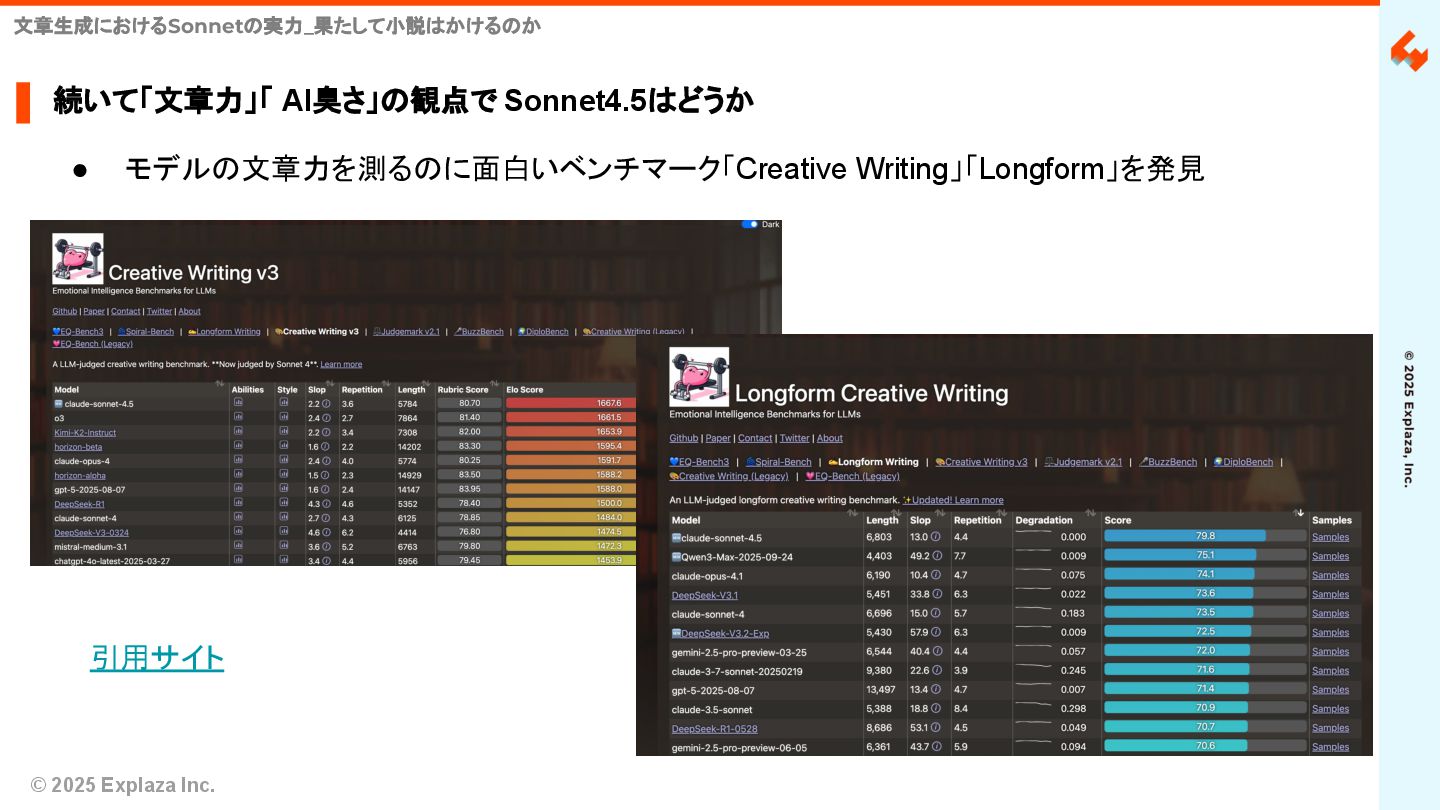Screen dimensions: 1440x810
Task: Click Slop info icon for claude-3.5-sonnet
Action: point(937,708)
